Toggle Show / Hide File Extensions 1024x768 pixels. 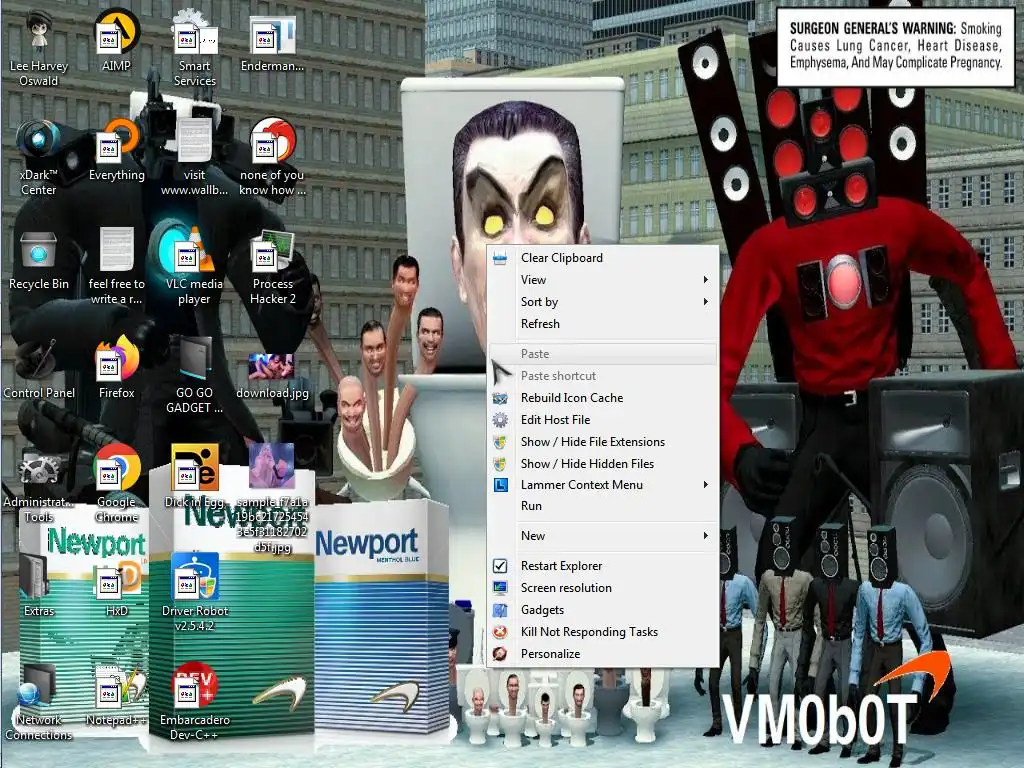(x=603, y=442)
